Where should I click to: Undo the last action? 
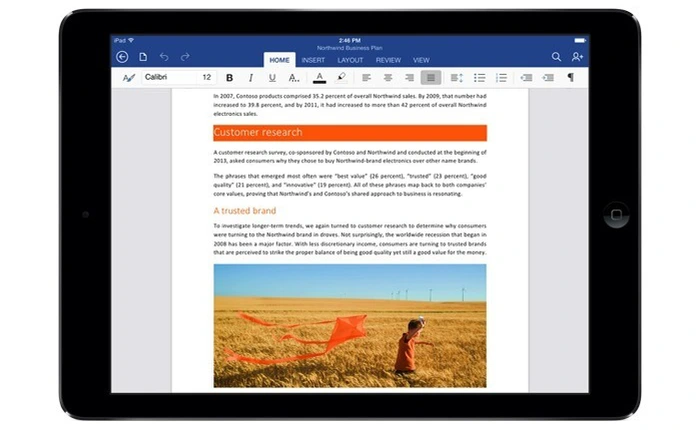pyautogui.click(x=164, y=57)
